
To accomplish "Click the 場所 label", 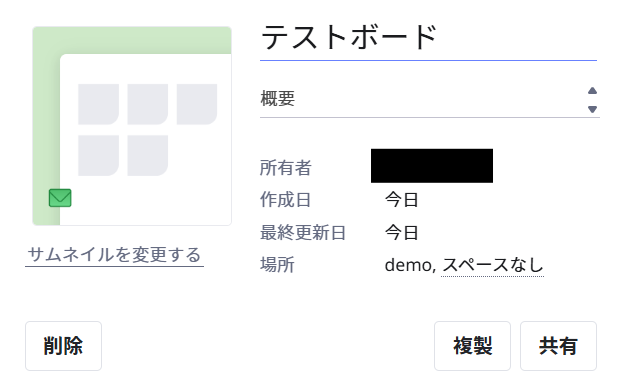I will point(277,265).
